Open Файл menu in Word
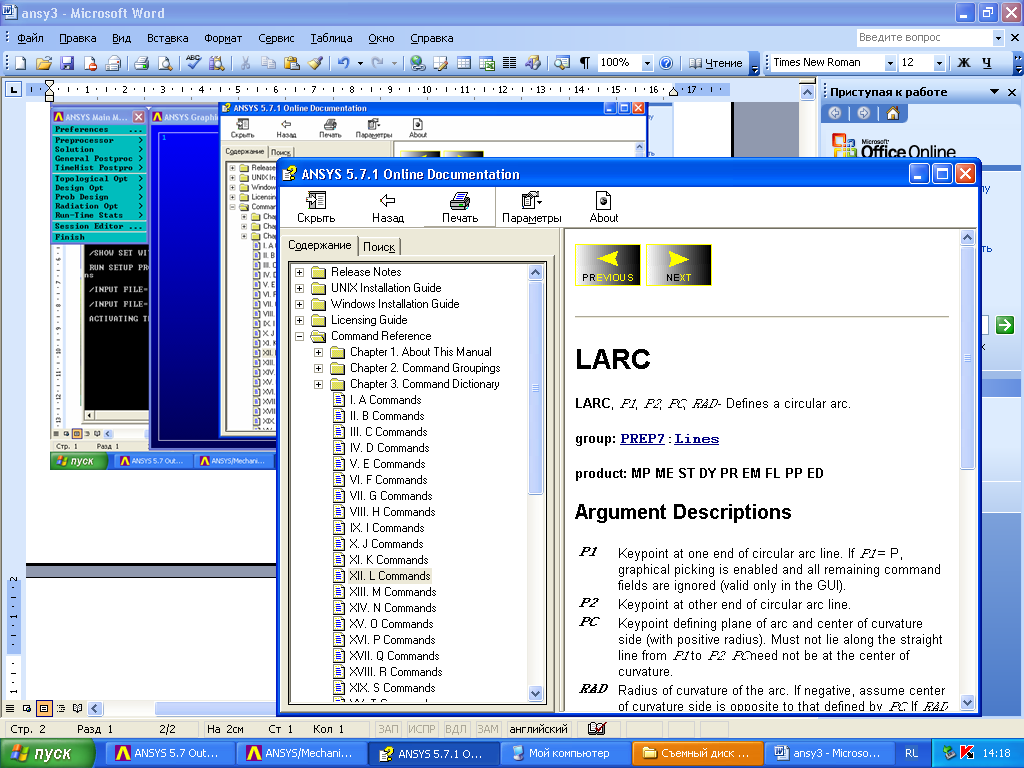Viewport: 1024px width, 768px height. coord(30,38)
